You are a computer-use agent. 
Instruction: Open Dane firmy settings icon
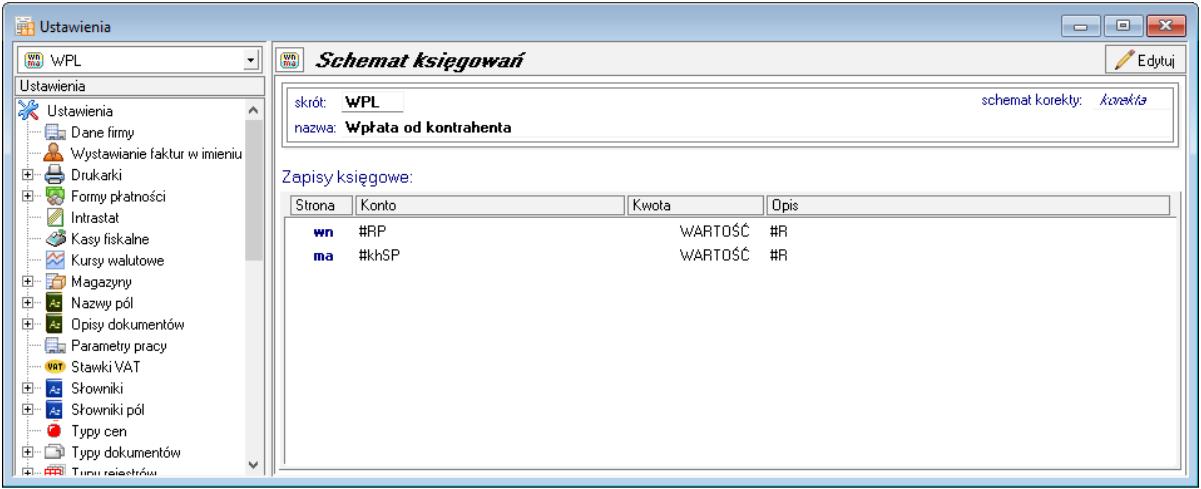pos(54,133)
